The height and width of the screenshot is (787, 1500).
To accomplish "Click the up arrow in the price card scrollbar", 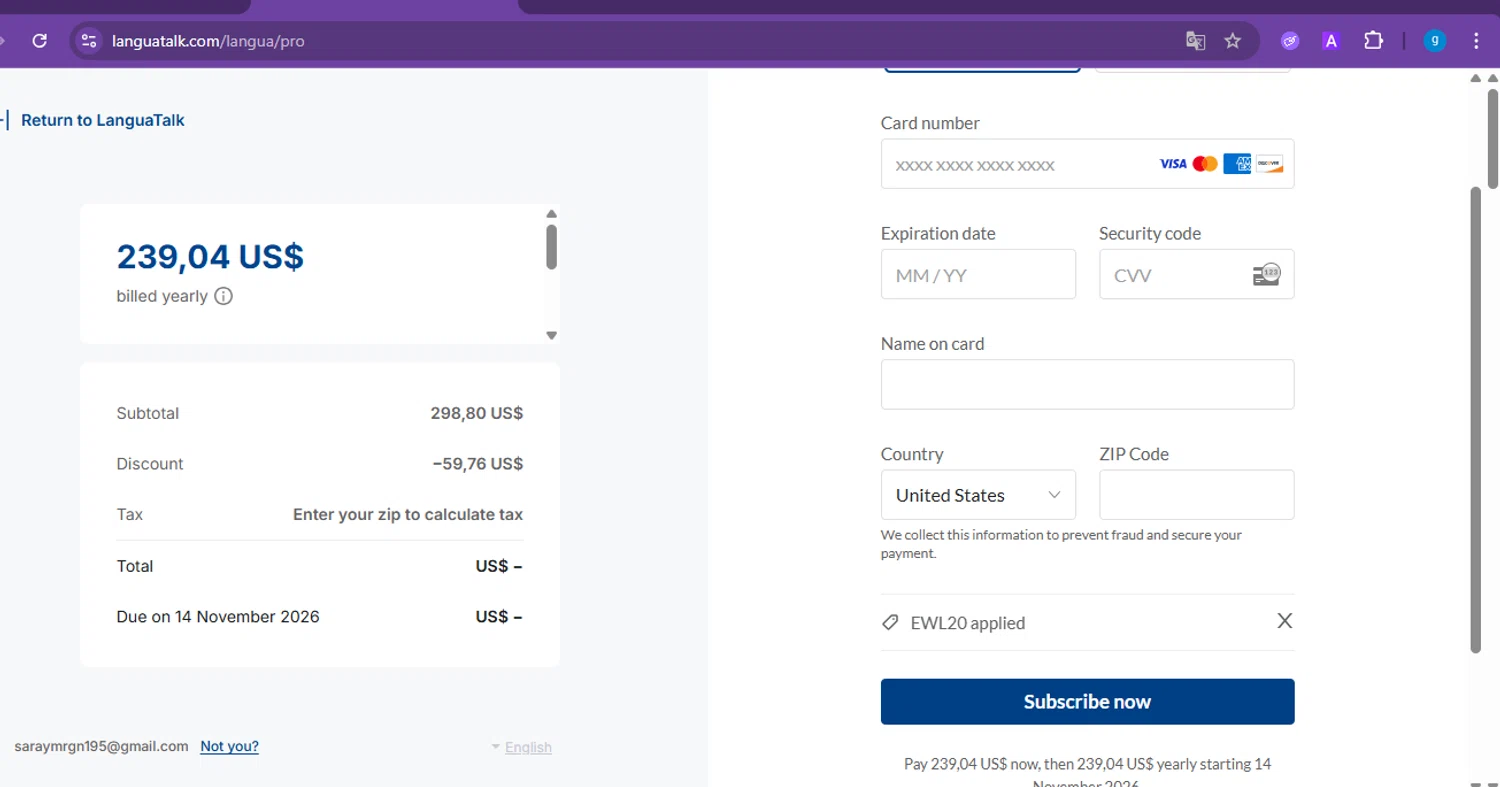I will [x=551, y=214].
